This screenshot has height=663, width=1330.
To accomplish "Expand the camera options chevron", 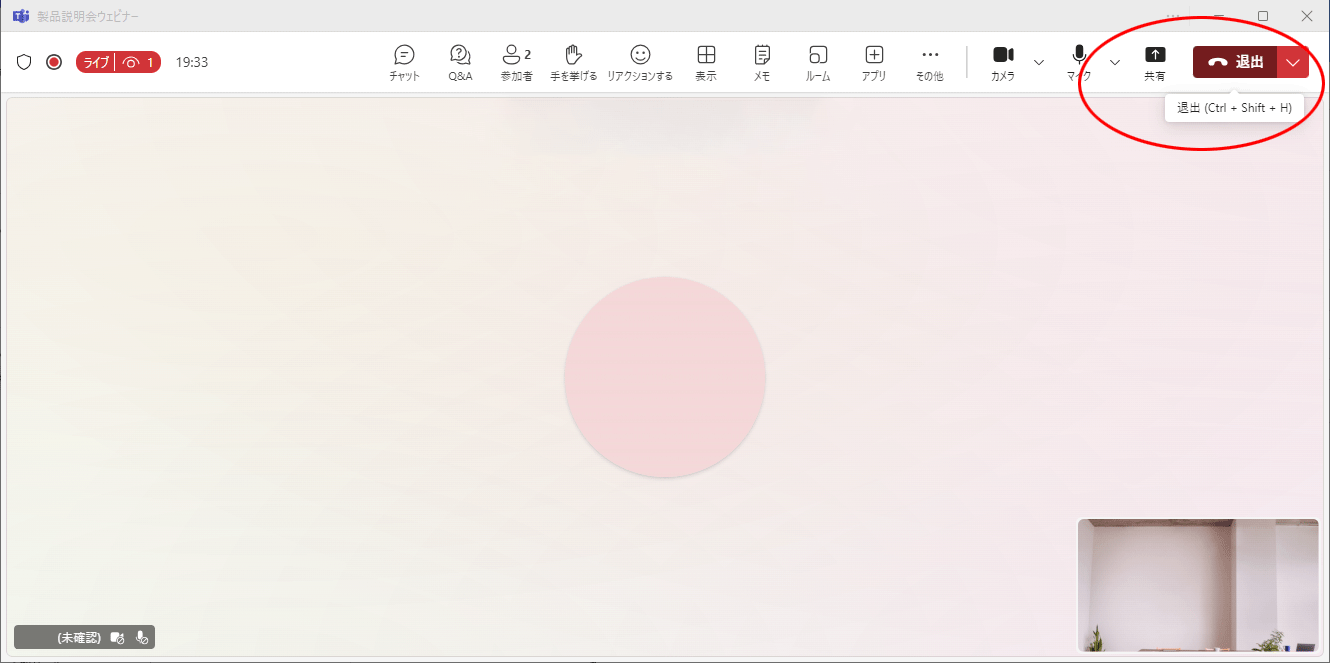I will click(1038, 62).
